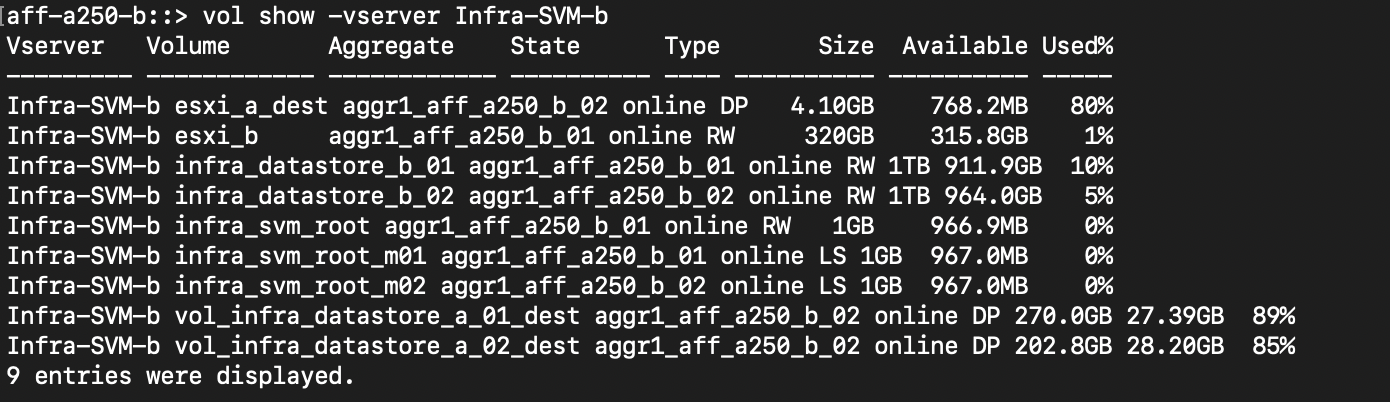
Task: Click the infra_svm_root_m01 volume name
Action: [x=300, y=256]
